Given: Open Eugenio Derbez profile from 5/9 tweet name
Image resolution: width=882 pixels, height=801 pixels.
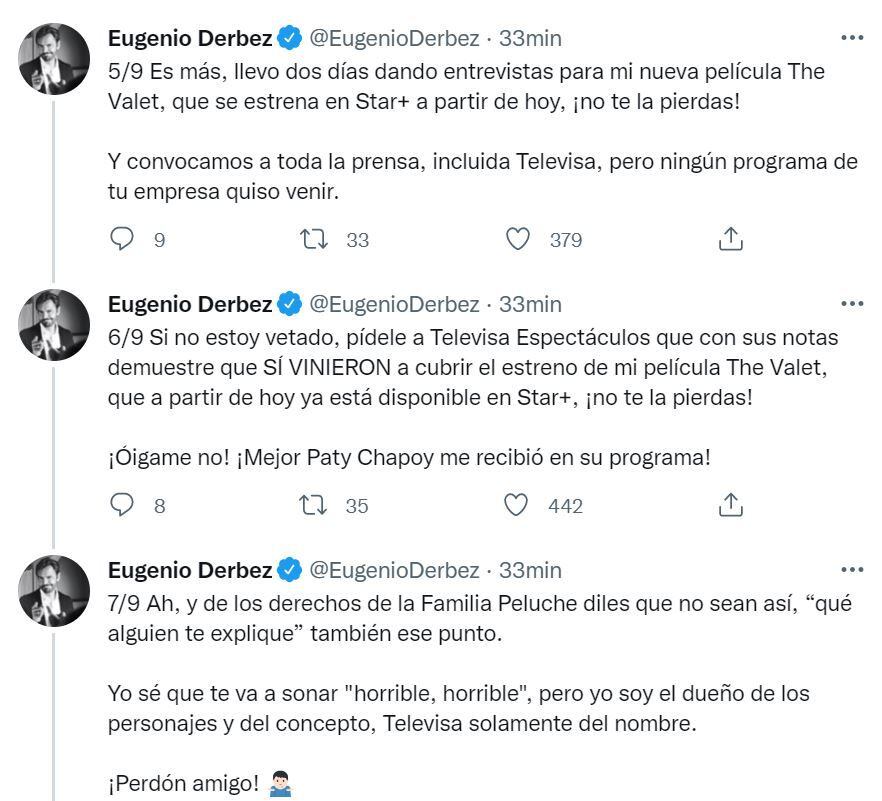Looking at the screenshot, I should tap(189, 38).
